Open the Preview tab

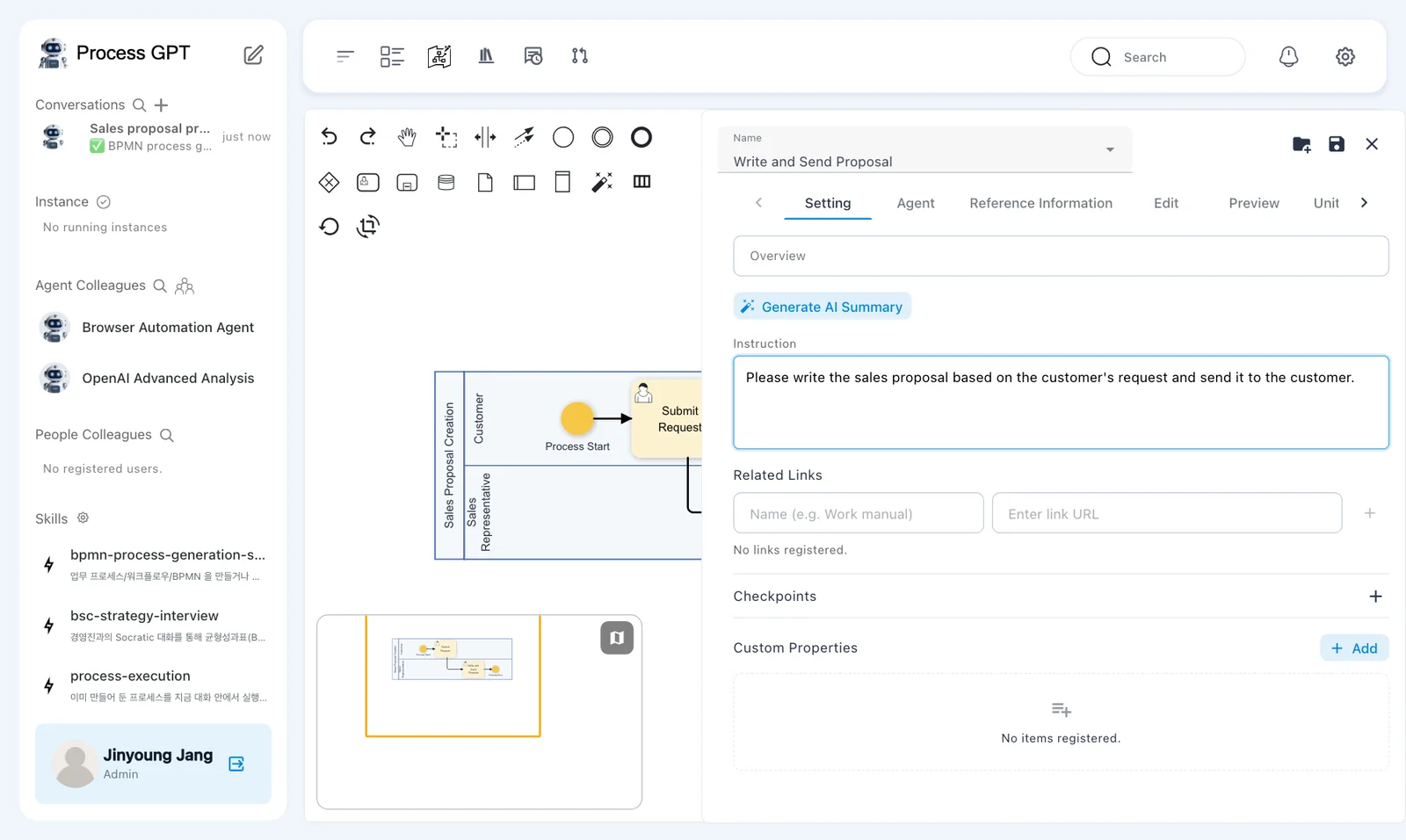[1254, 203]
